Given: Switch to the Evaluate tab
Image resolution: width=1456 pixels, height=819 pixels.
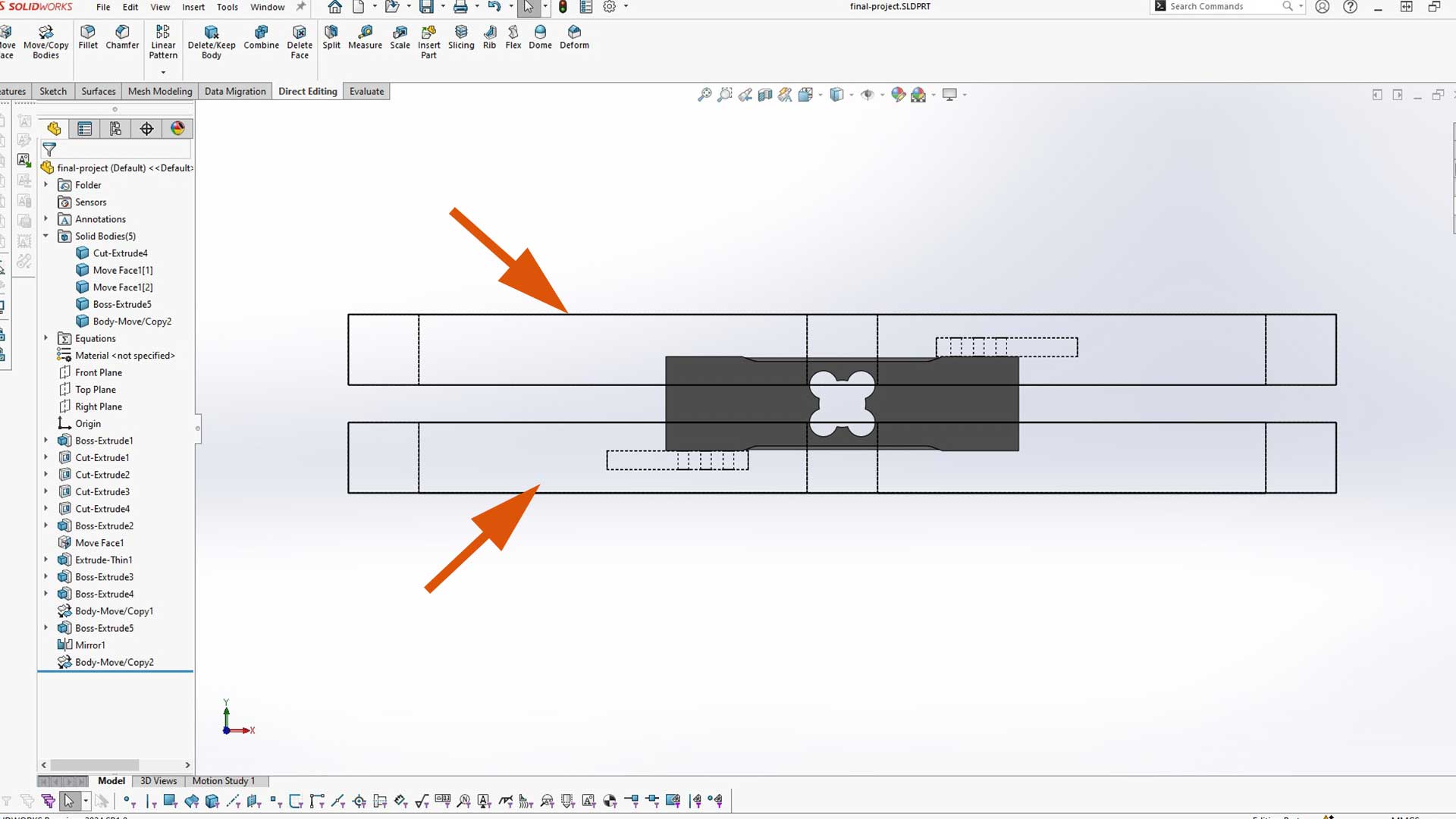Looking at the screenshot, I should pyautogui.click(x=366, y=91).
